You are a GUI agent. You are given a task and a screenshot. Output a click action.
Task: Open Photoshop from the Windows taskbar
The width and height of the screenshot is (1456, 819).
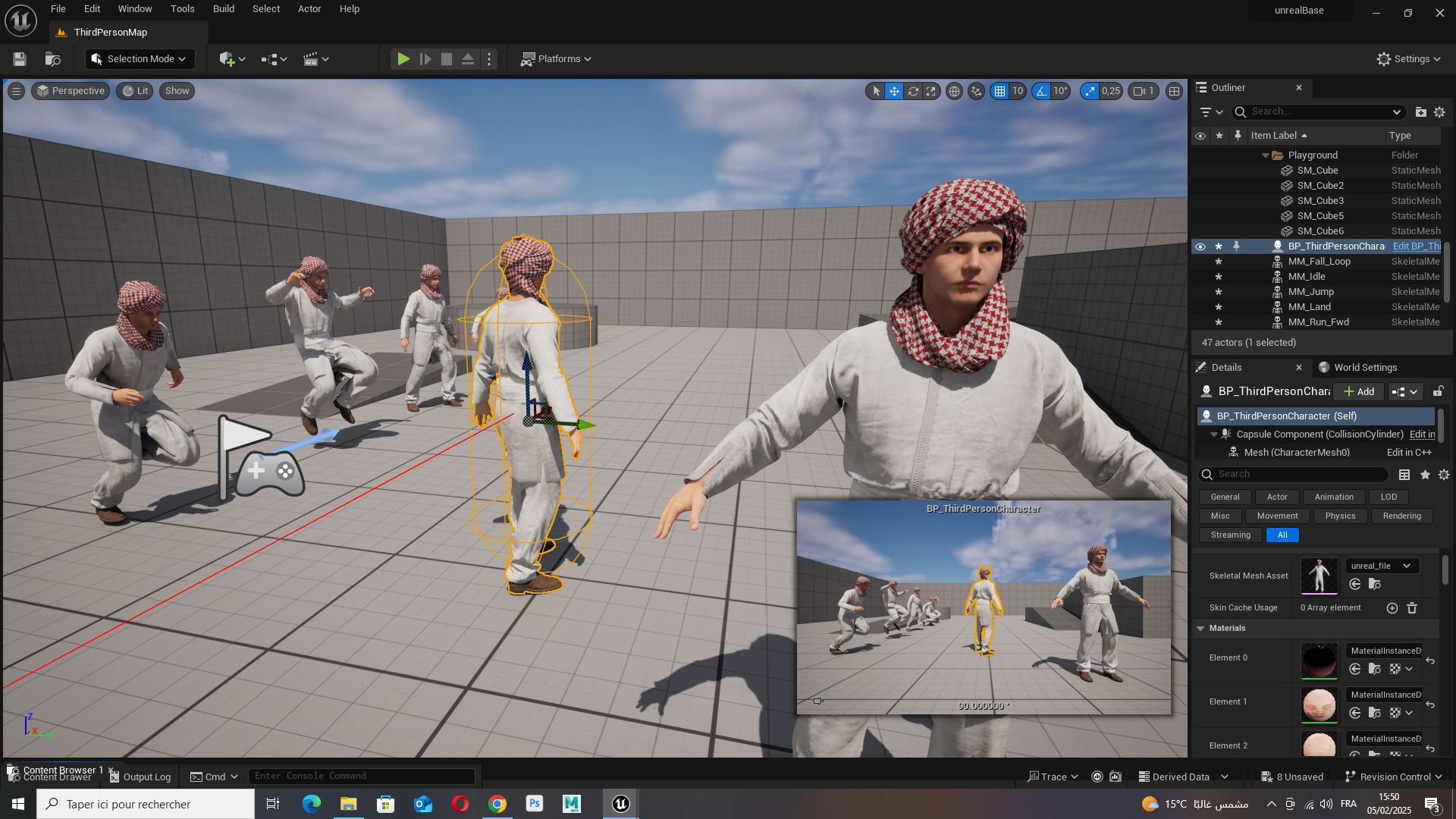pyautogui.click(x=535, y=804)
